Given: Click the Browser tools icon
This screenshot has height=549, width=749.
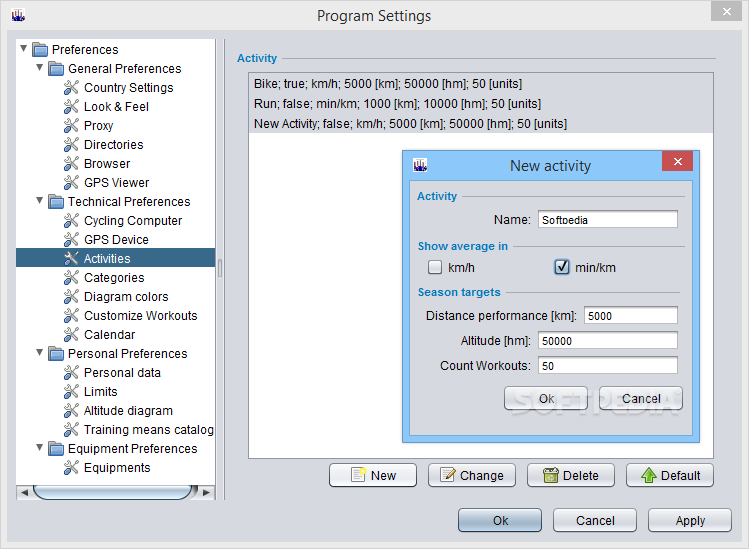Looking at the screenshot, I should pos(71,163).
